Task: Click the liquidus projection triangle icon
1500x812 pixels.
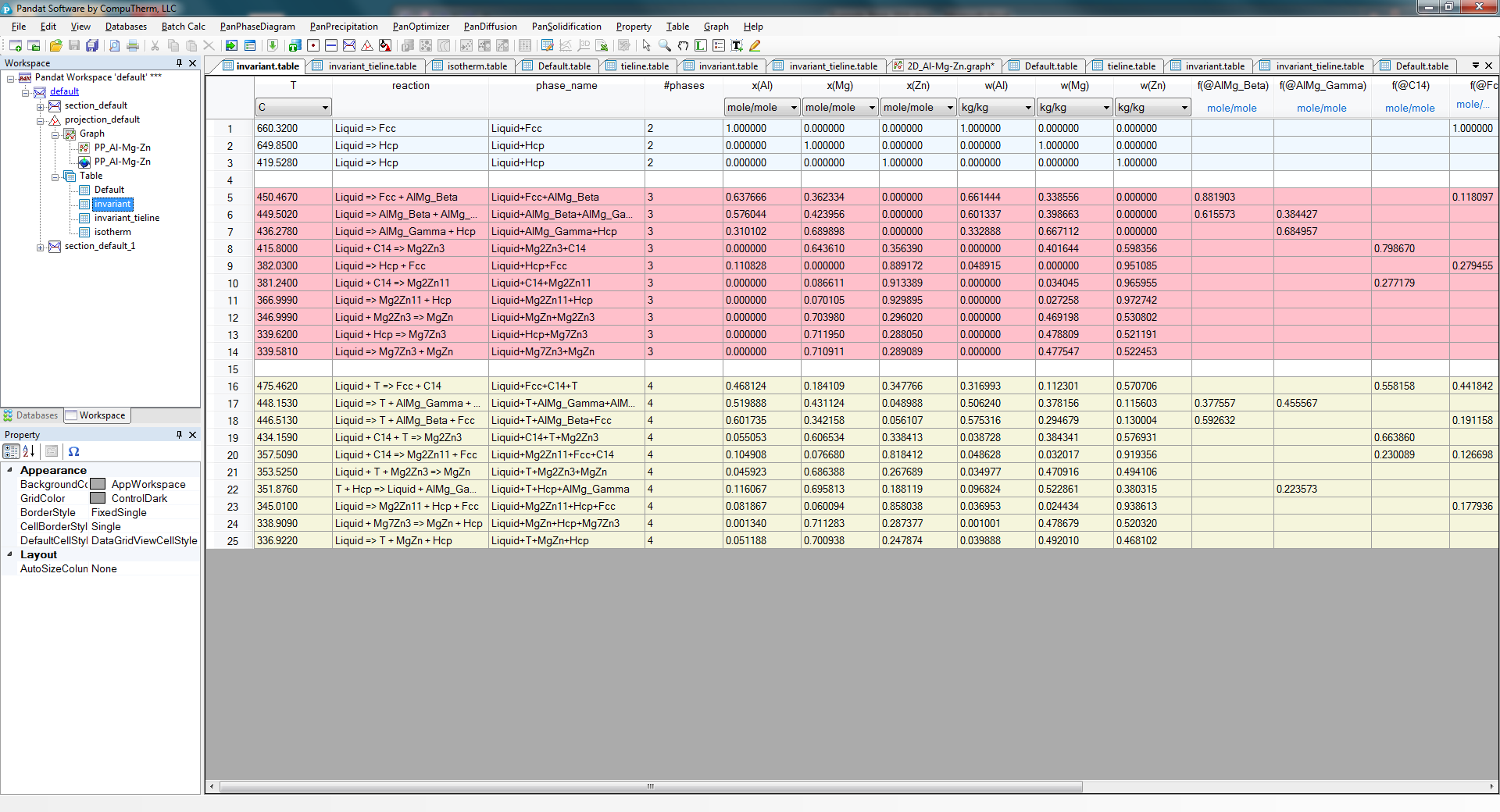Action: (x=367, y=46)
